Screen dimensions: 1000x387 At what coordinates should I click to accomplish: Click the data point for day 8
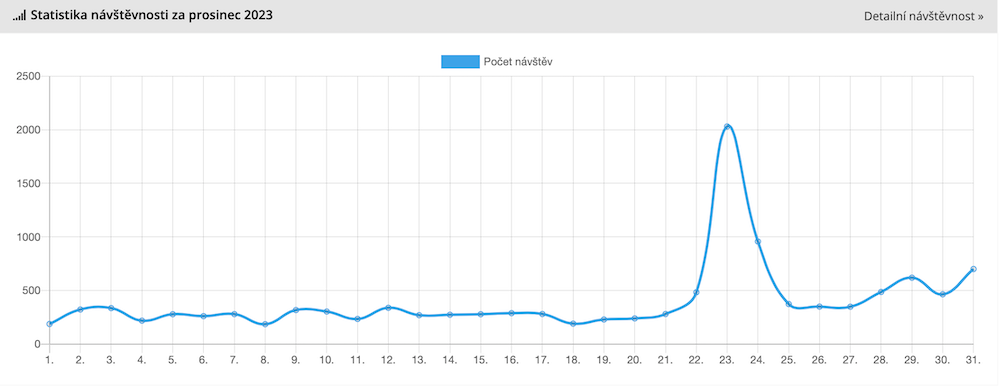[265, 325]
